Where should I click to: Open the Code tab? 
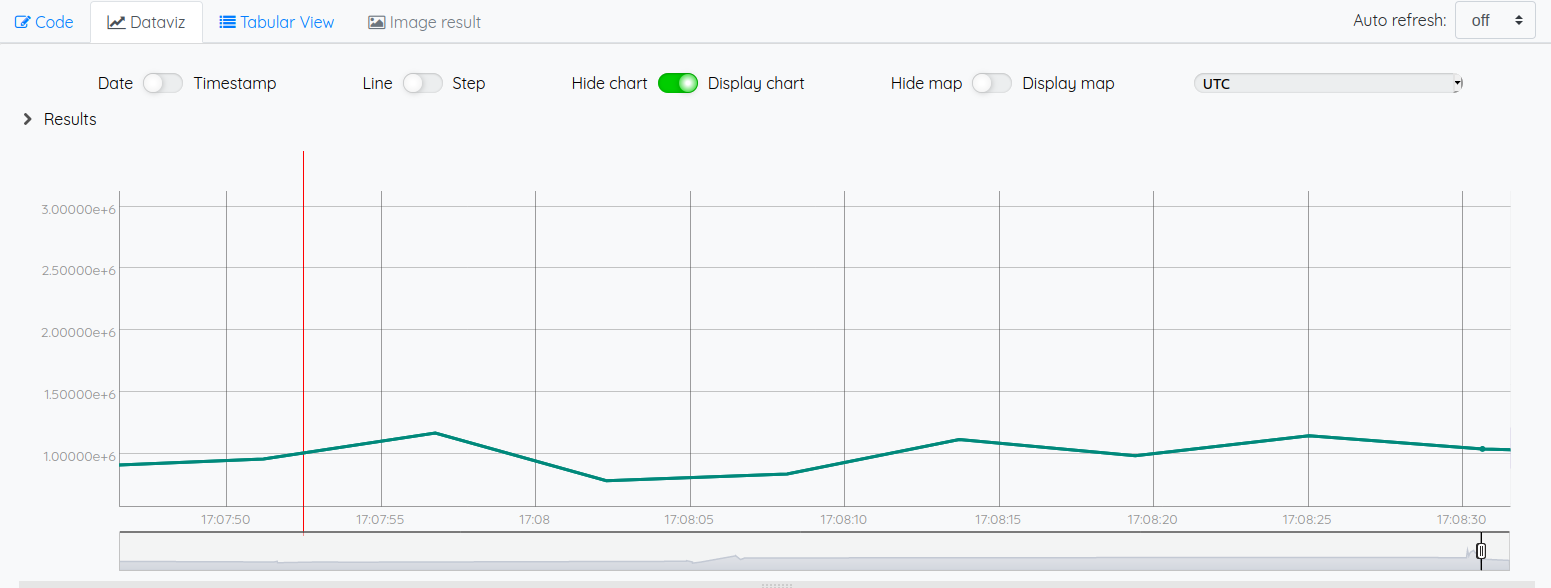click(x=44, y=22)
